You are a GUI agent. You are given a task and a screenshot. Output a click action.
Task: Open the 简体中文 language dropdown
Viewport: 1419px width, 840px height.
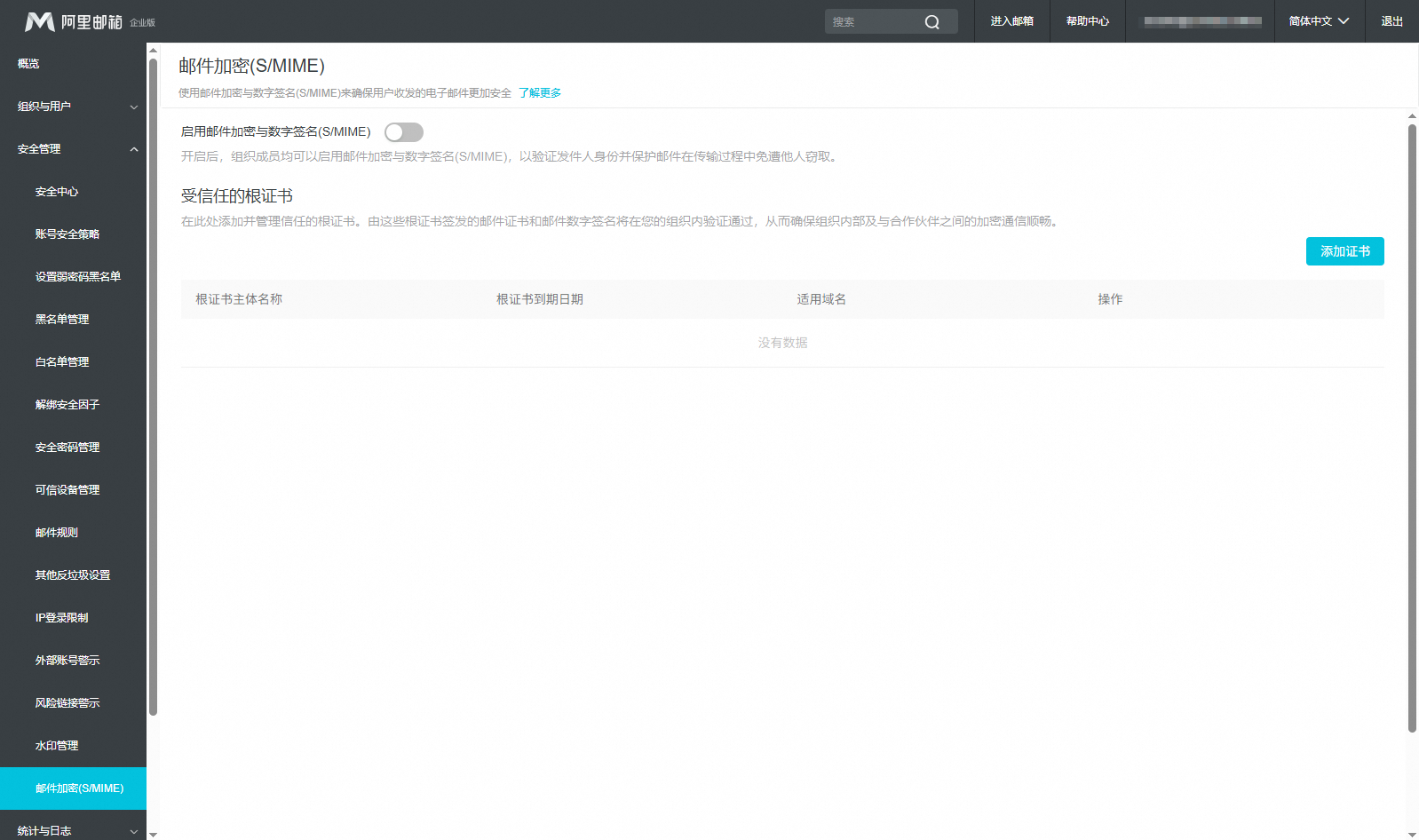1319,21
